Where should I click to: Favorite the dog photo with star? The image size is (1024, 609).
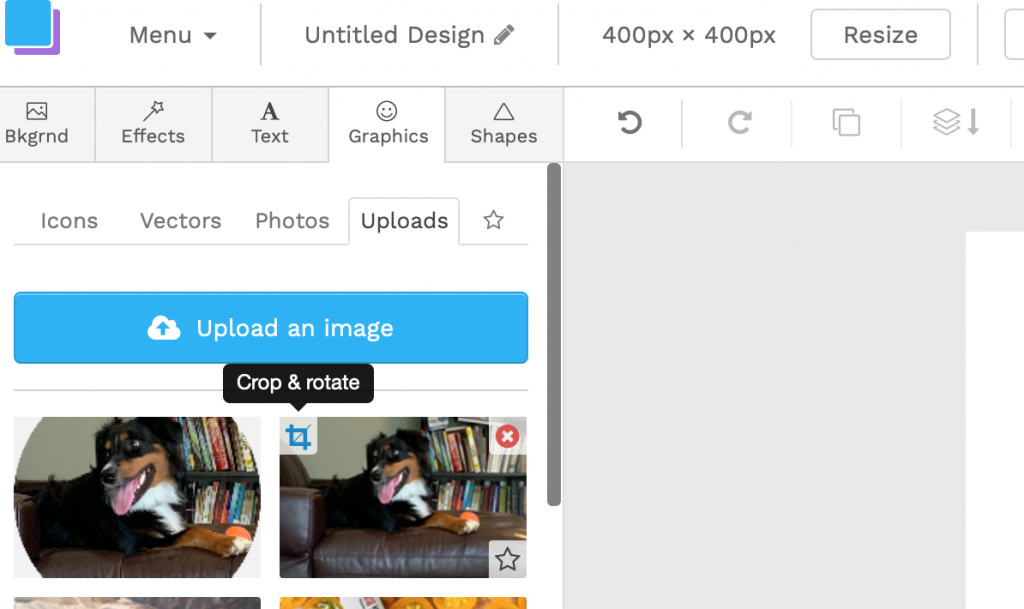(x=507, y=559)
